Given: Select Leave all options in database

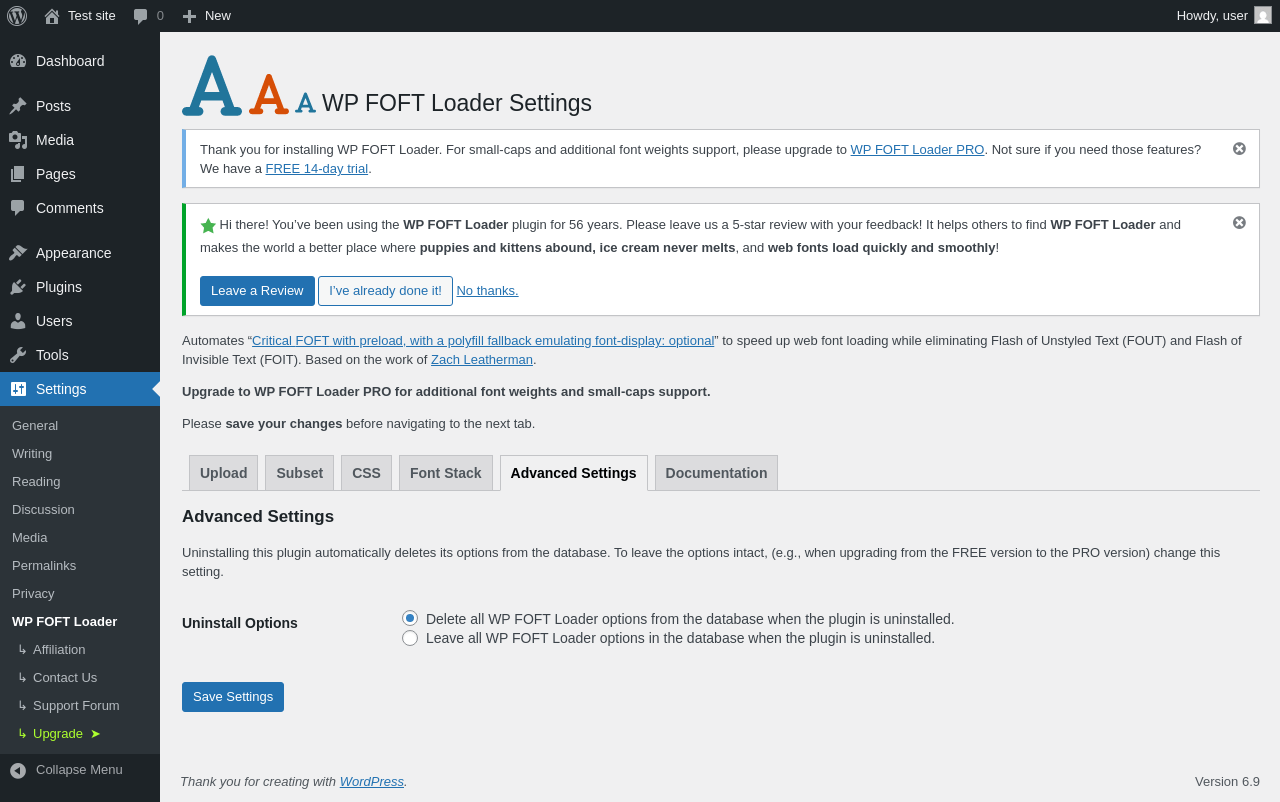Looking at the screenshot, I should [x=410, y=638].
